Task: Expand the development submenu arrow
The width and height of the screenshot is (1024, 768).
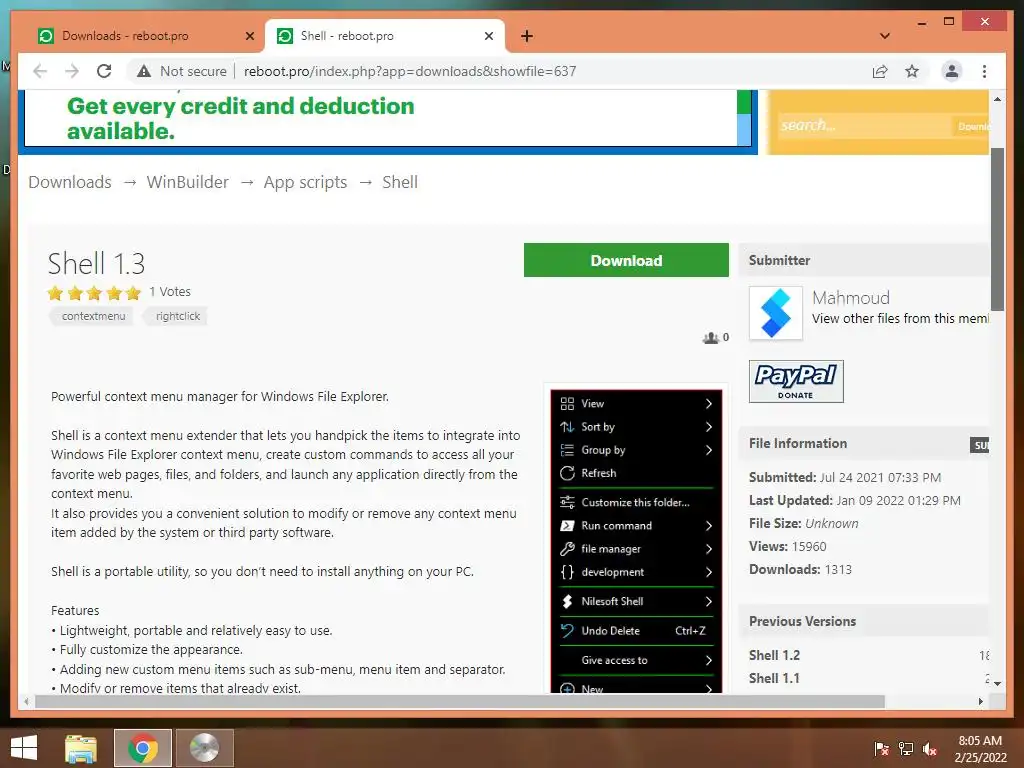Action: [709, 572]
